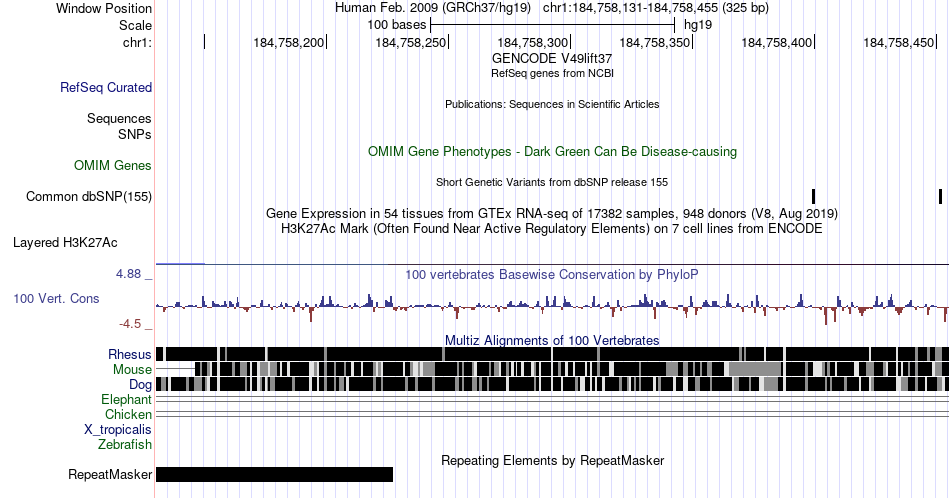Click the GENCODE V49lift37 track title
Screen dimensions: 950x498
(552, 59)
